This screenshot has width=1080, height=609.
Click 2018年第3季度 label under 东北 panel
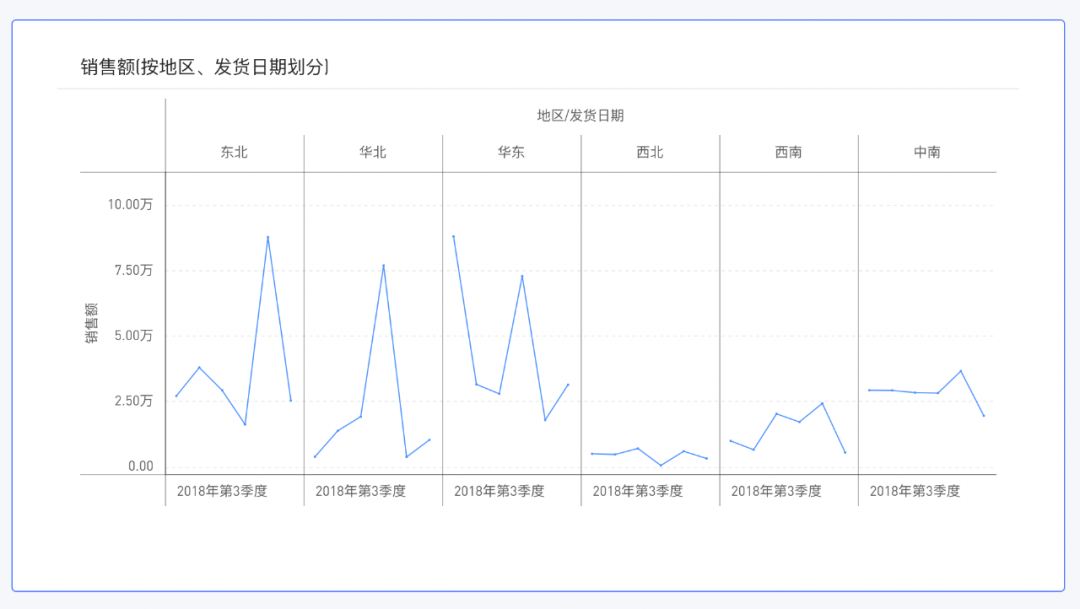222,491
